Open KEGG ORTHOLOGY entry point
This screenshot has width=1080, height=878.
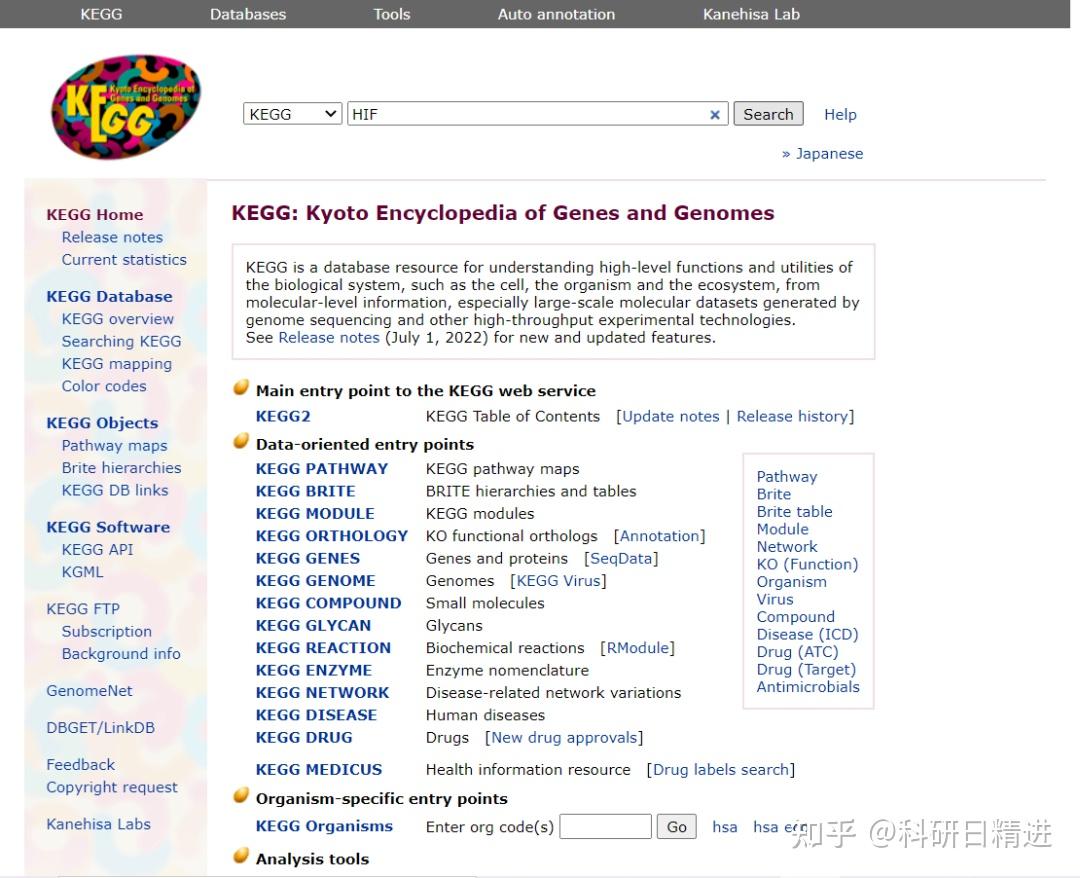(332, 536)
